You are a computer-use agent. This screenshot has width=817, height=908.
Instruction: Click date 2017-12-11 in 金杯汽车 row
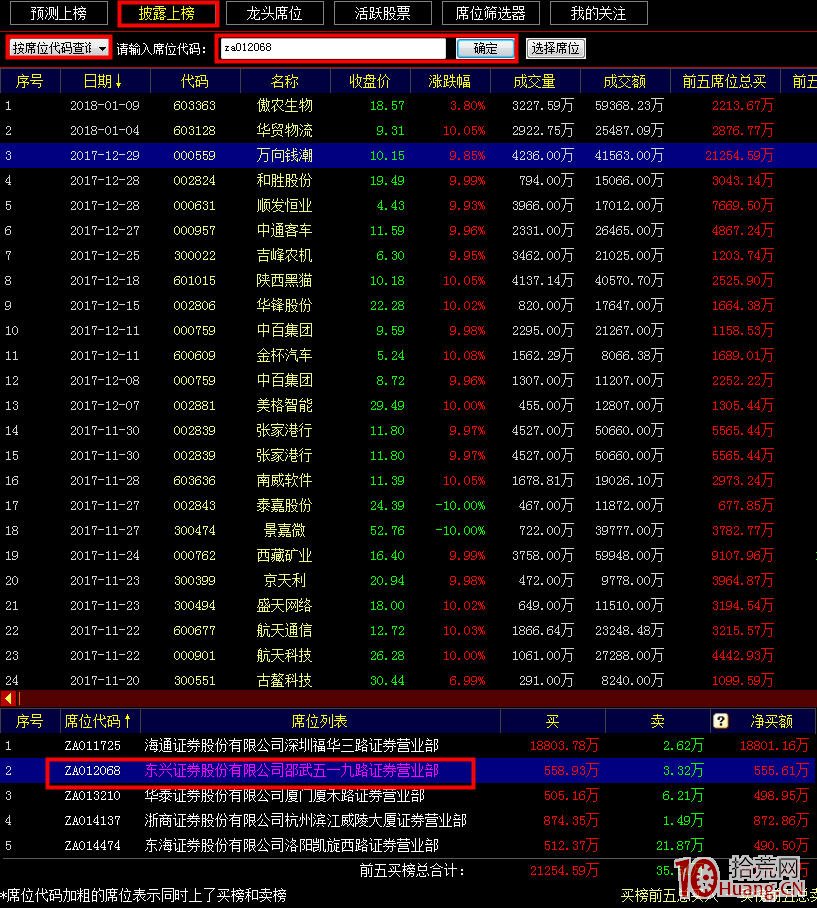[105, 356]
